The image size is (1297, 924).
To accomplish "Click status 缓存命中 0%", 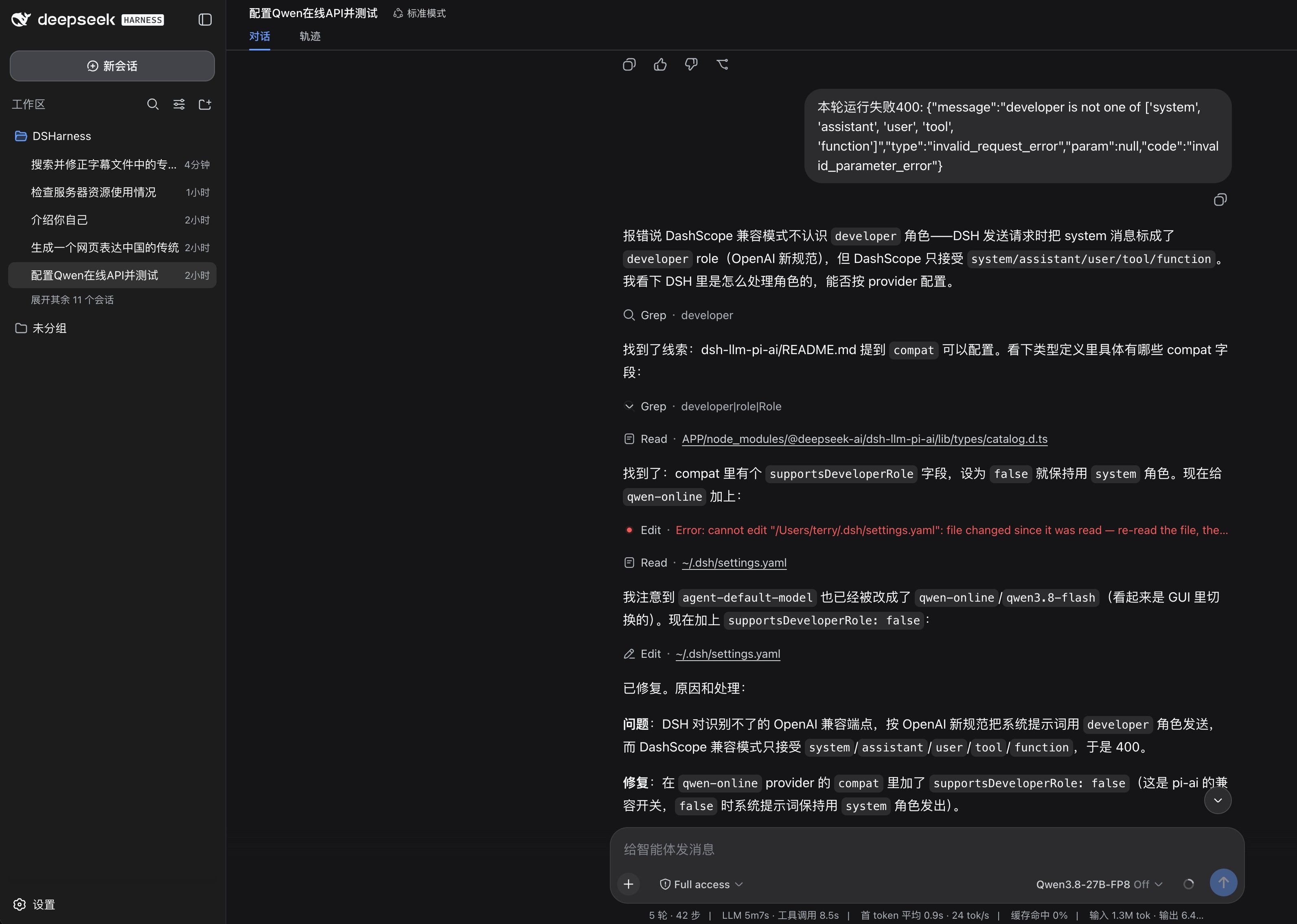I will [1039, 915].
